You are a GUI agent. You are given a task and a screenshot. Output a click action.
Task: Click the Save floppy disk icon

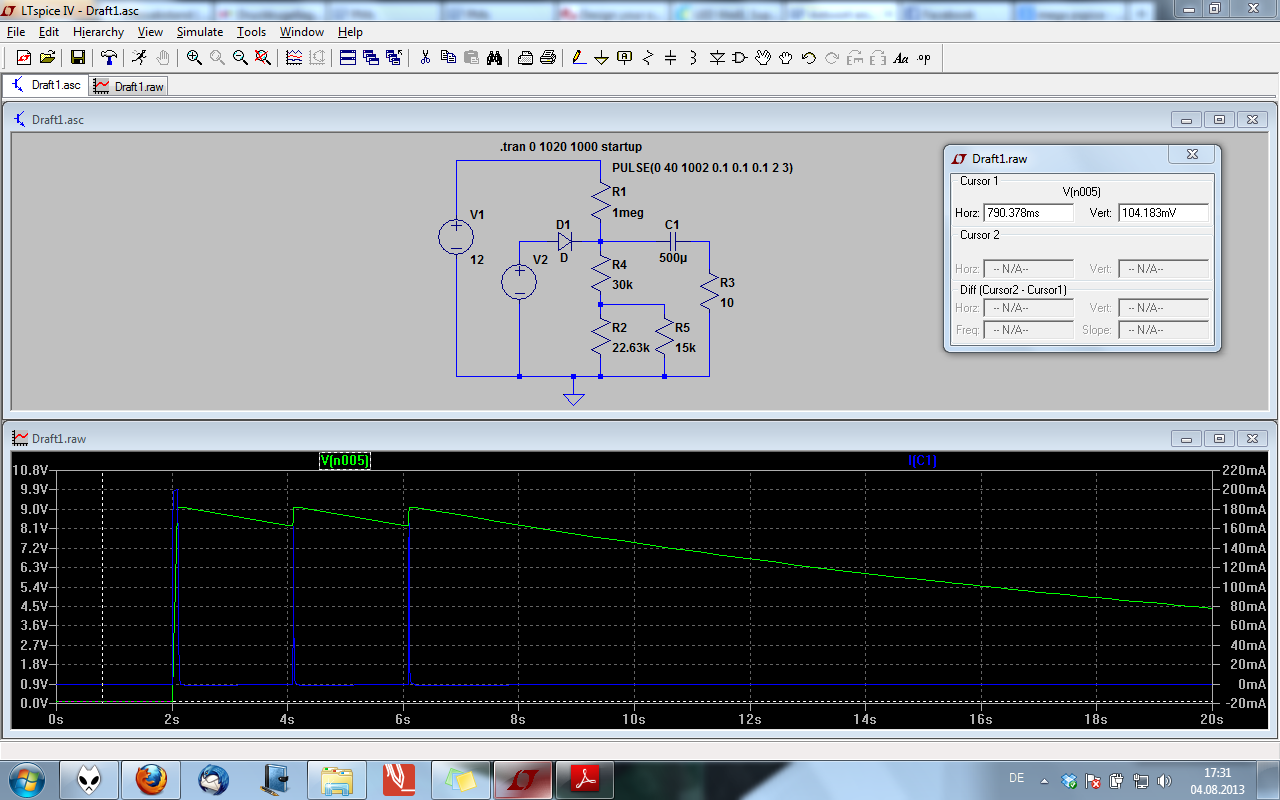[x=77, y=58]
